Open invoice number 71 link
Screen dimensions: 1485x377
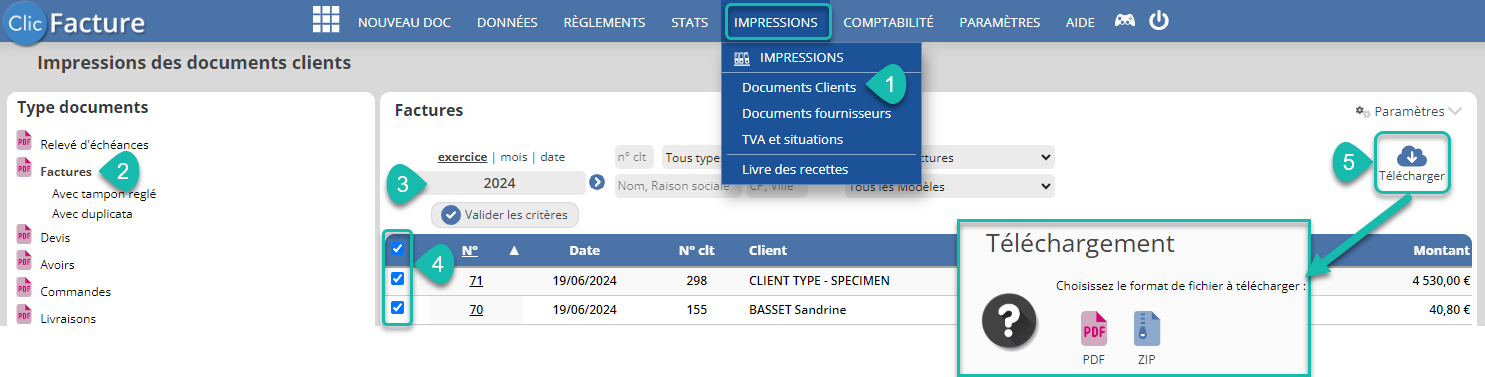point(476,280)
